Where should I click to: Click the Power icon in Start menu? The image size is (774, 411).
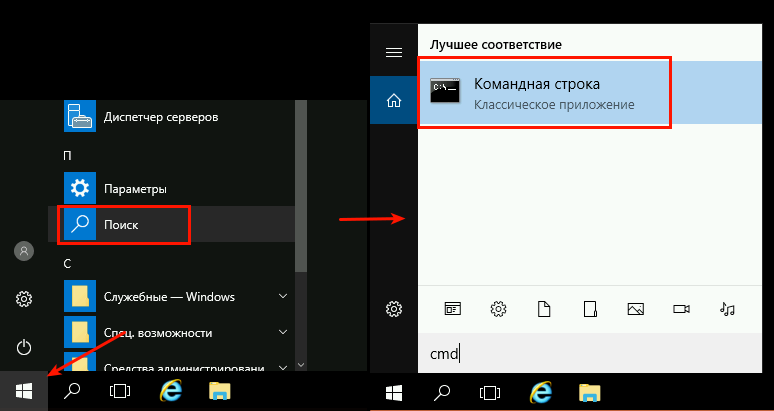24,347
